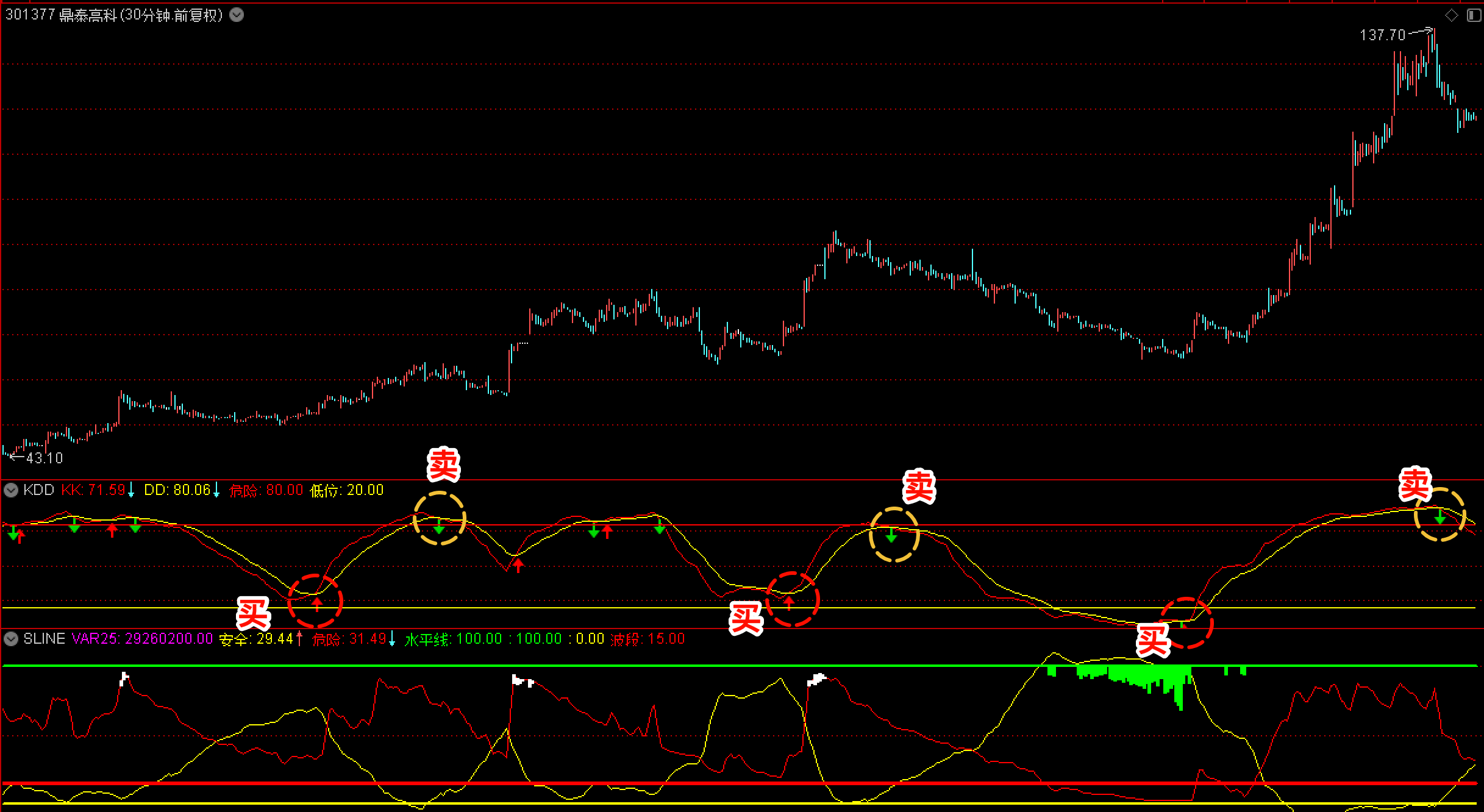Viewport: 1484px width, 812px height.
Task: Click the VAR25 value in SLINE header
Action: click(x=168, y=639)
